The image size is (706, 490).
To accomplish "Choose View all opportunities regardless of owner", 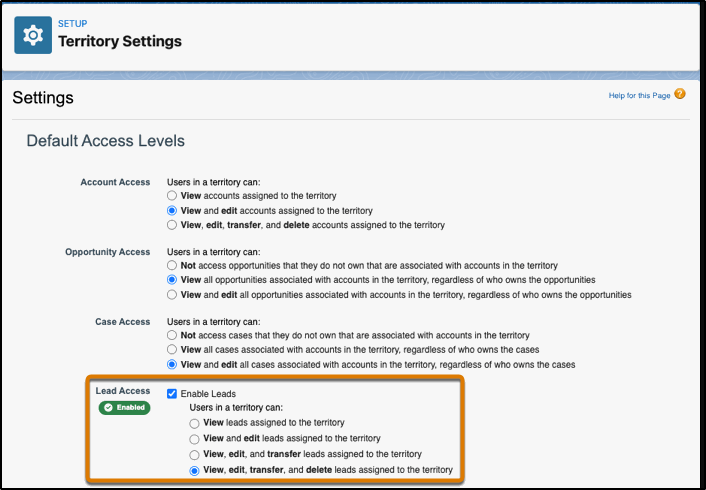I will [x=172, y=280].
